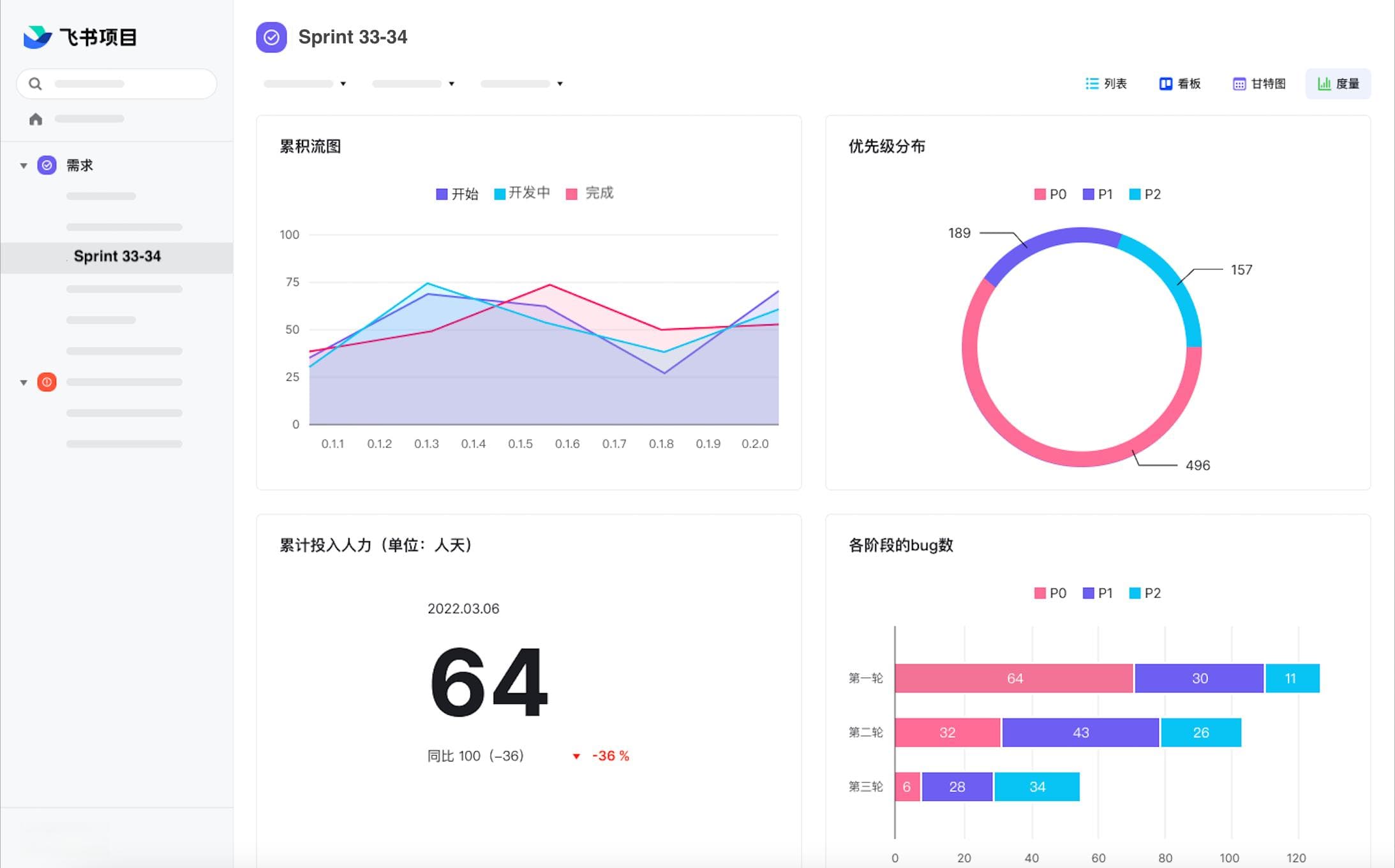The image size is (1395, 868).
Task: Click the 189 donut label
Action: (959, 234)
